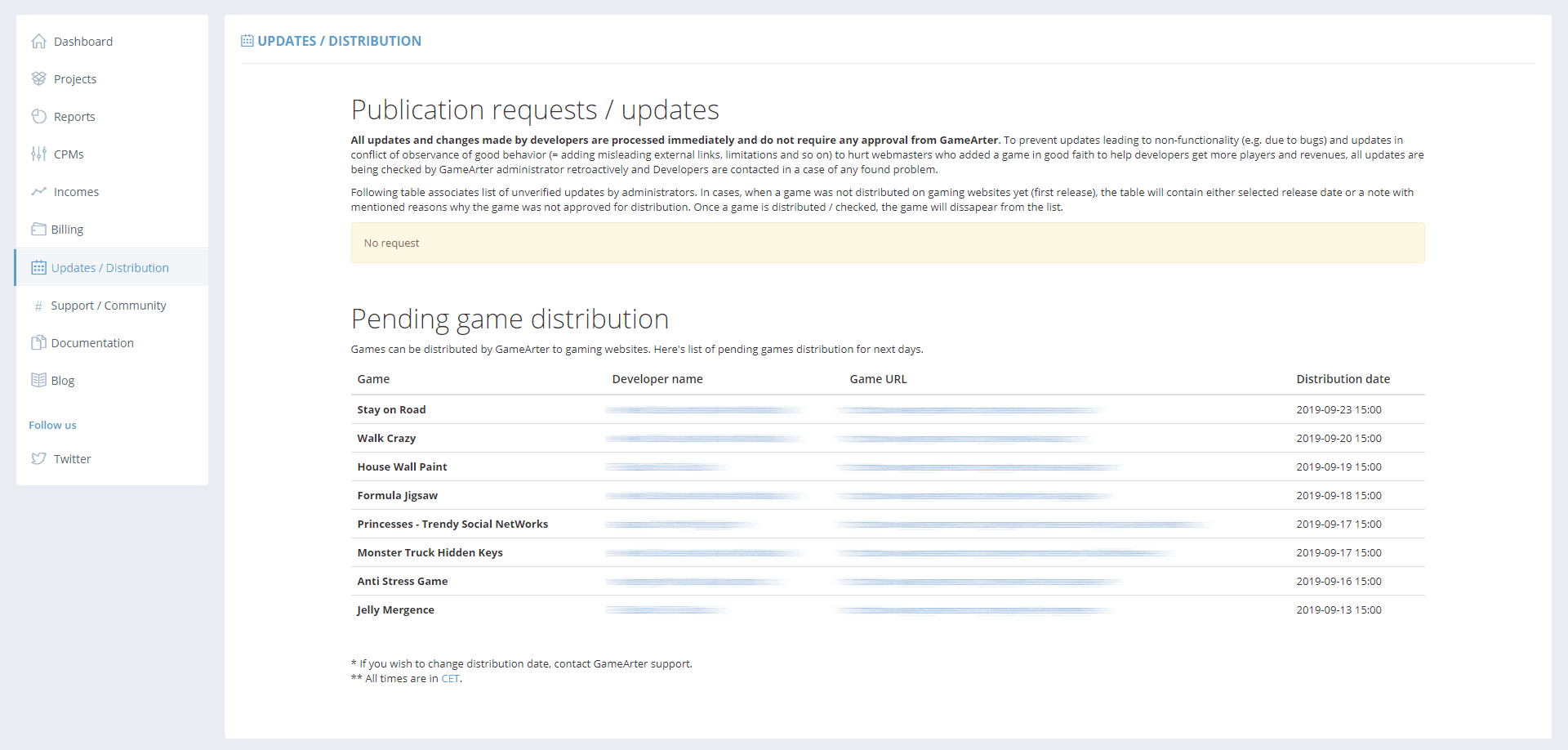Select Updates / Distribution sidebar entry
The height and width of the screenshot is (750, 1568).
click(111, 267)
